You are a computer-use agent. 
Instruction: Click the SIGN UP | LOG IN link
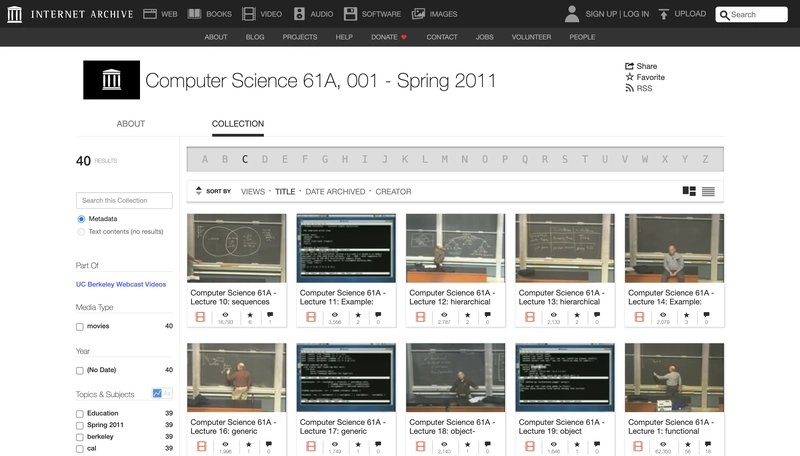617,14
